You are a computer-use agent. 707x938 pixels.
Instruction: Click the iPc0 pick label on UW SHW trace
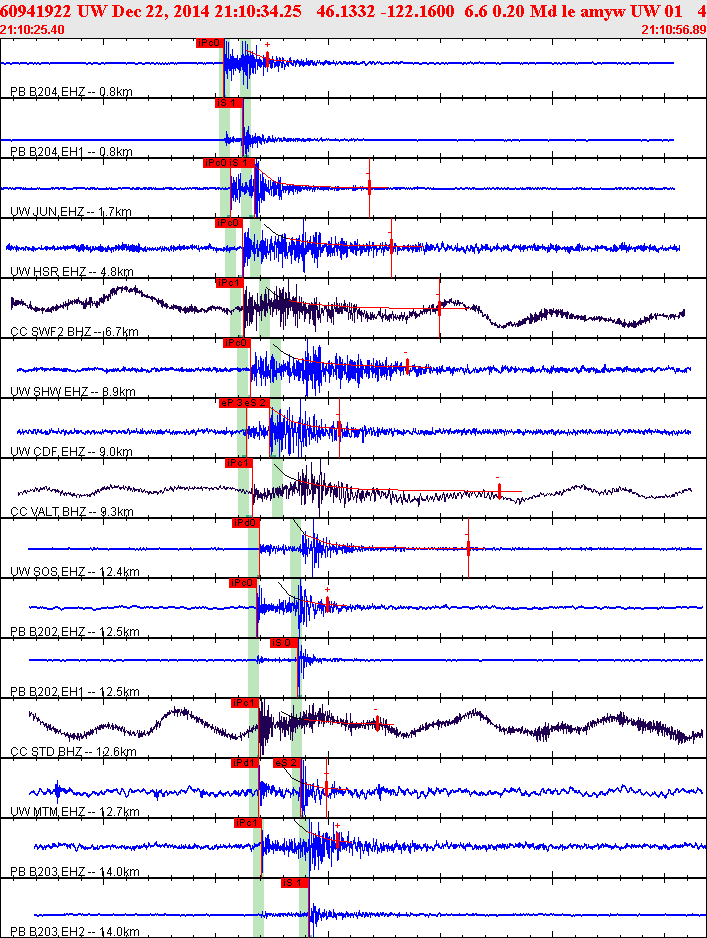point(237,343)
